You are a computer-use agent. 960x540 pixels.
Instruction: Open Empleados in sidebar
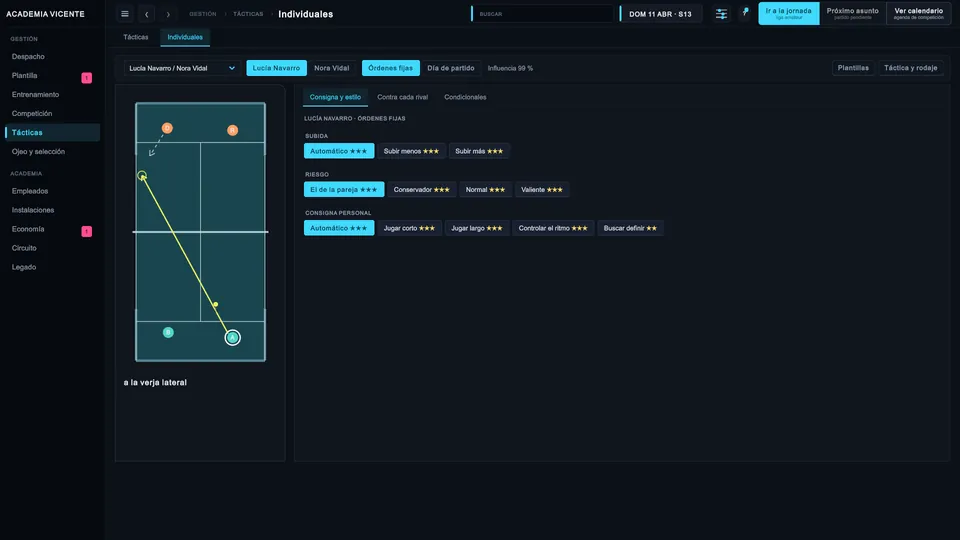[53, 191]
